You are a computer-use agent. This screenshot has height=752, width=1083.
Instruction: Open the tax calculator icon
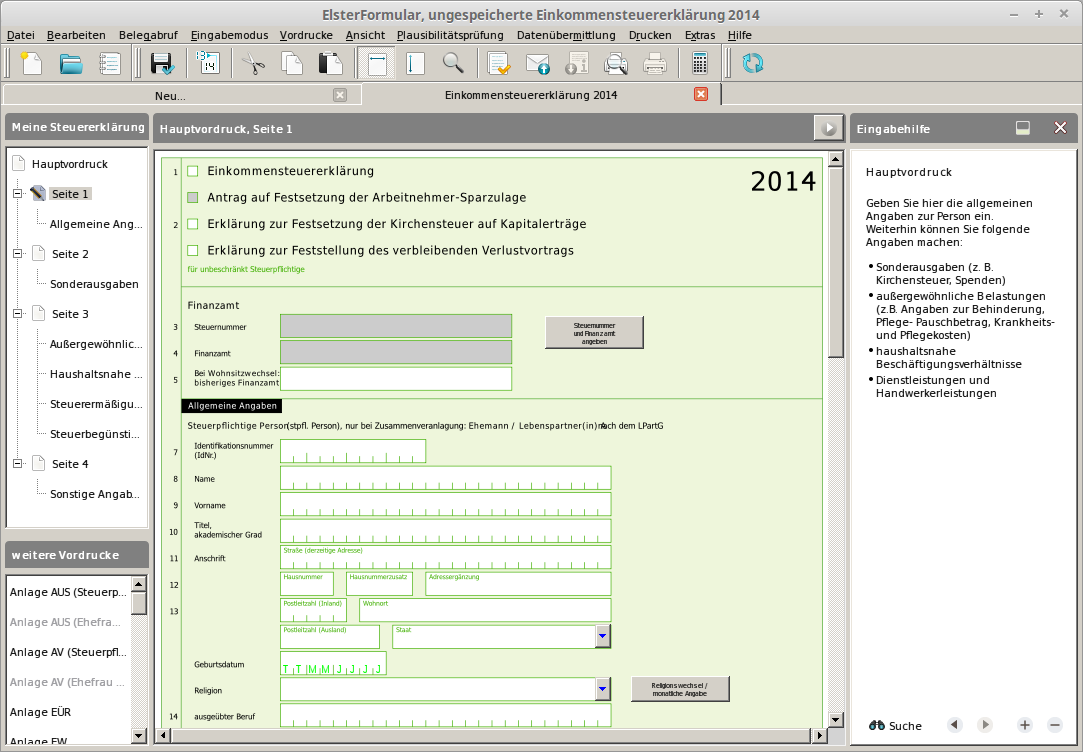699,64
